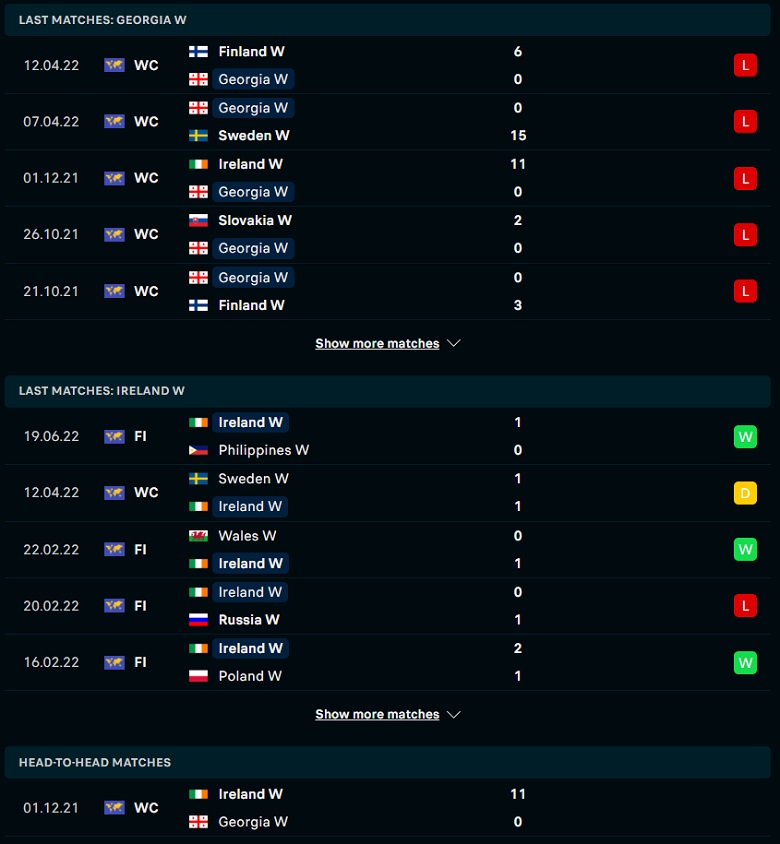The width and height of the screenshot is (780, 844).
Task: Open the Head-to-Head Matches section header
Action: pyautogui.click(x=388, y=762)
